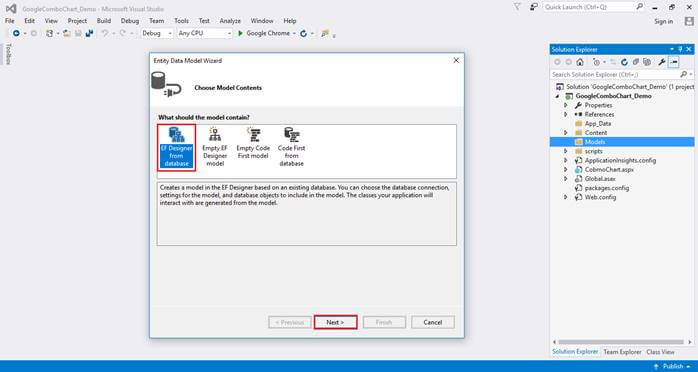Click the Cancel button in the wizard

433,322
